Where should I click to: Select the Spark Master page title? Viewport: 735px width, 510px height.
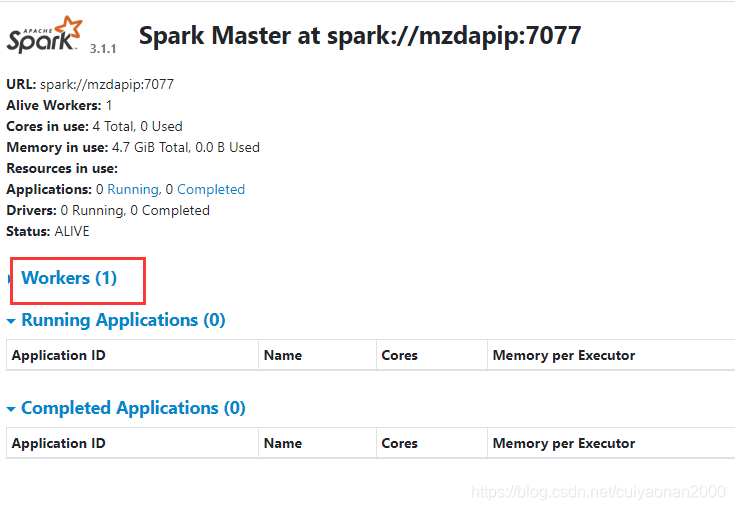coord(360,36)
